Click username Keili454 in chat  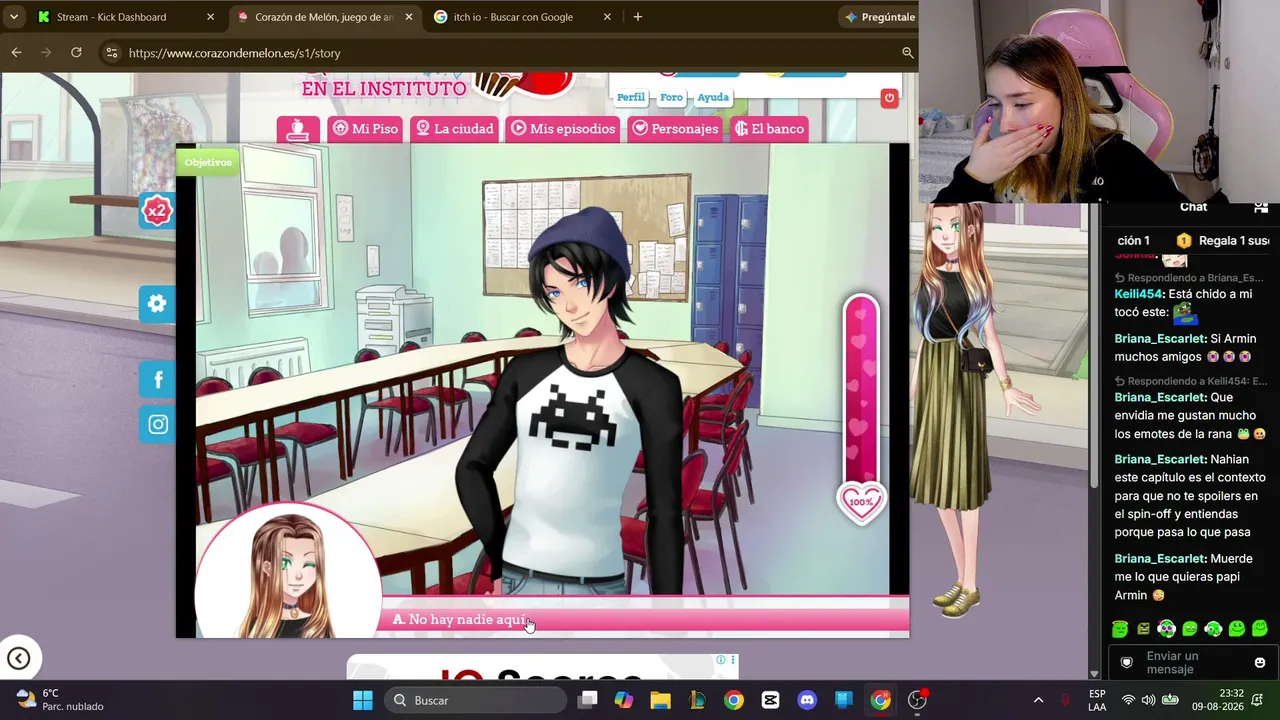(1139, 294)
